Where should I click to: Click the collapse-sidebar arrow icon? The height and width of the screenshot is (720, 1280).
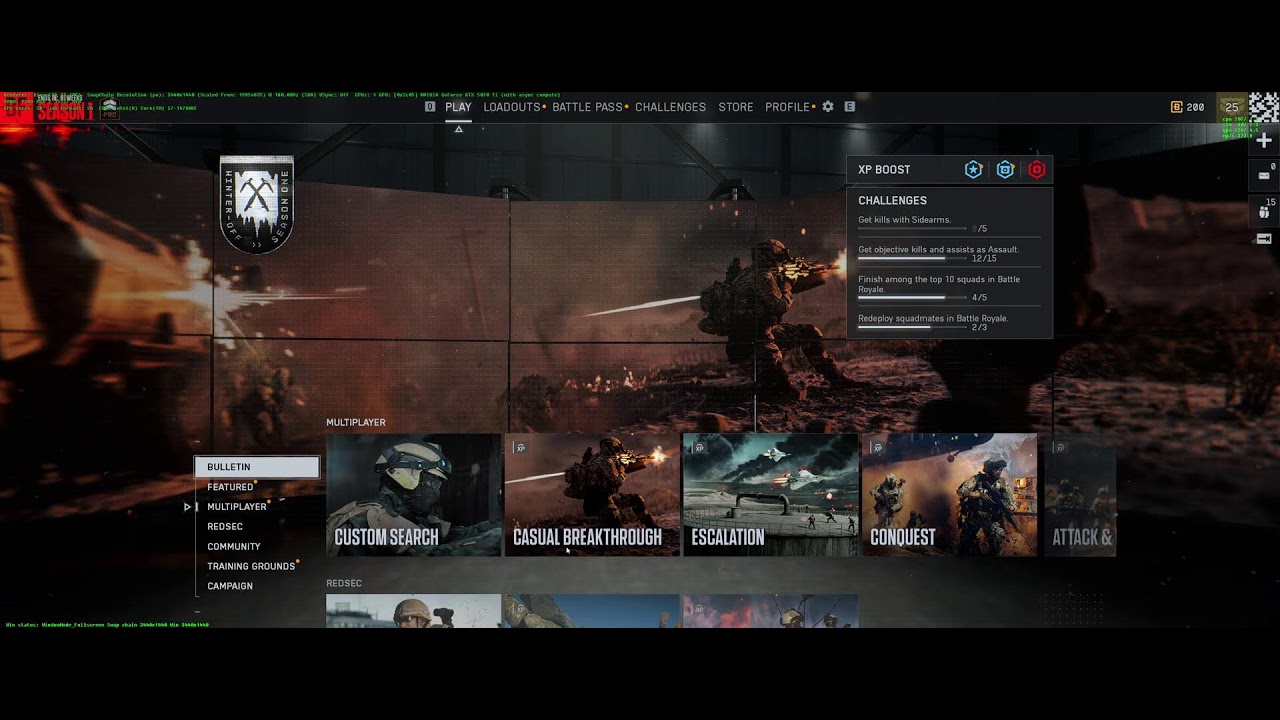[1264, 239]
